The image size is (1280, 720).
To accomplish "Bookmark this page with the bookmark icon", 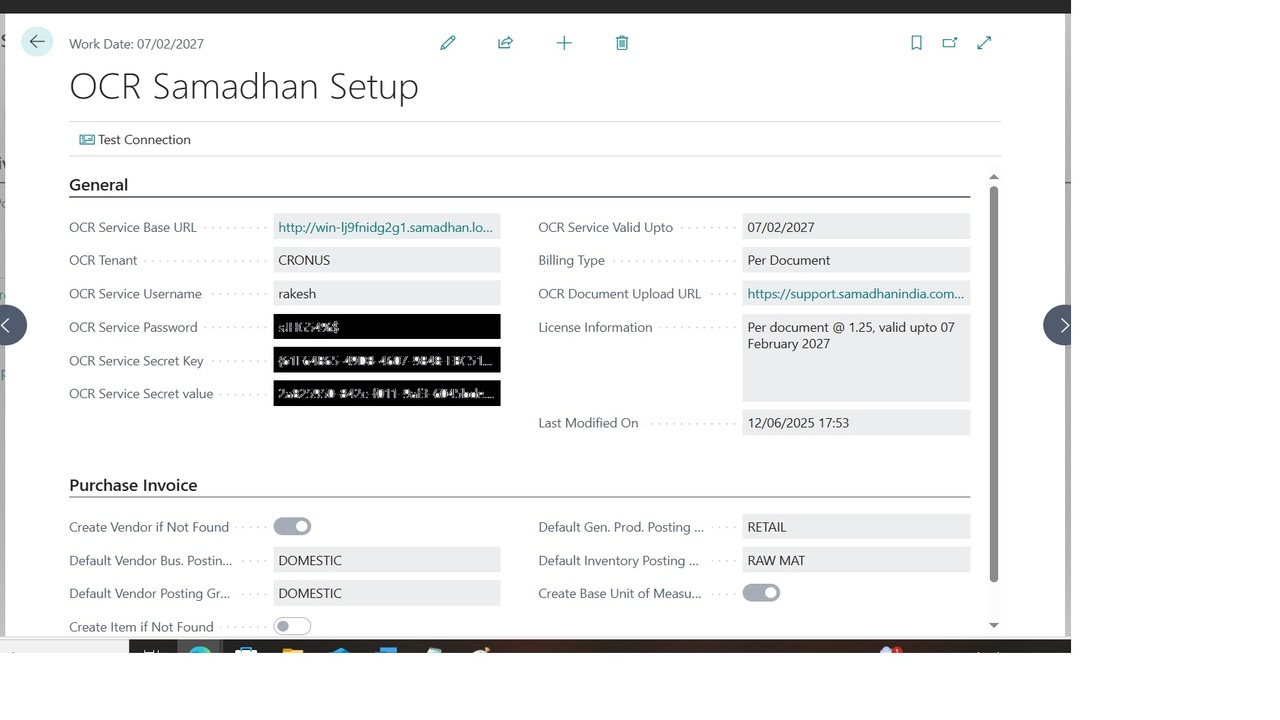I will [x=916, y=43].
